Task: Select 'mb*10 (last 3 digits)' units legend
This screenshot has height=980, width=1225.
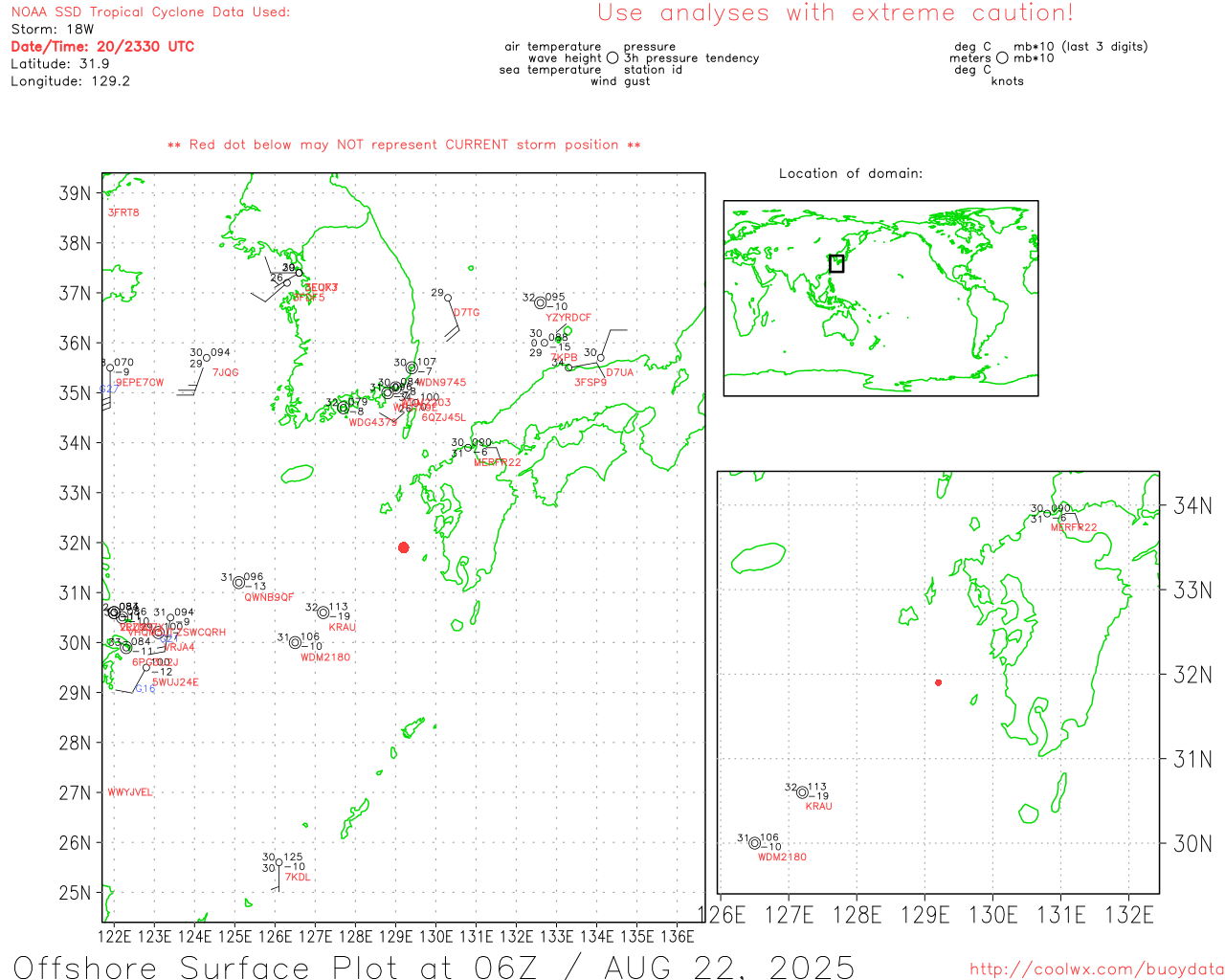Action: [x=1080, y=47]
